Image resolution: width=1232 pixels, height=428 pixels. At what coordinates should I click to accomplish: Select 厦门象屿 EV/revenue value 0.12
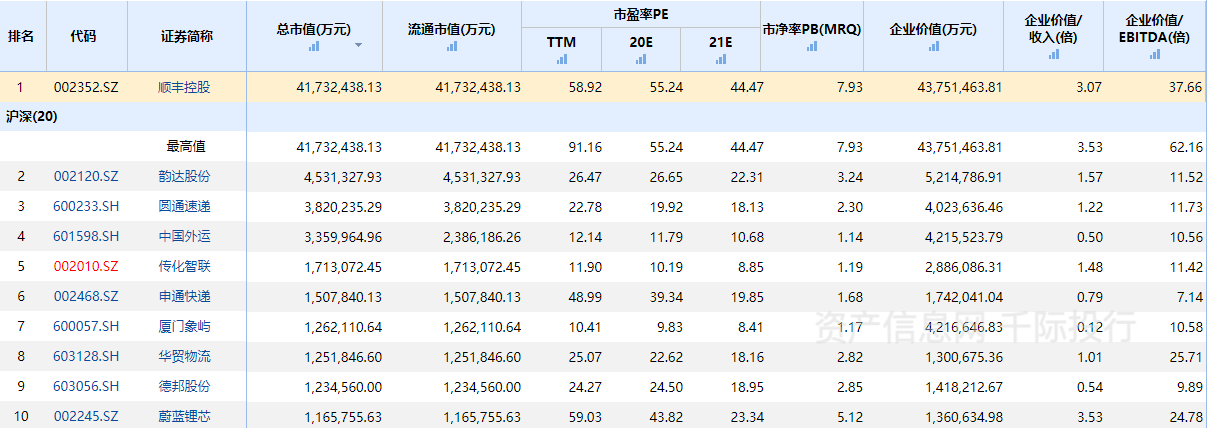(1088, 327)
